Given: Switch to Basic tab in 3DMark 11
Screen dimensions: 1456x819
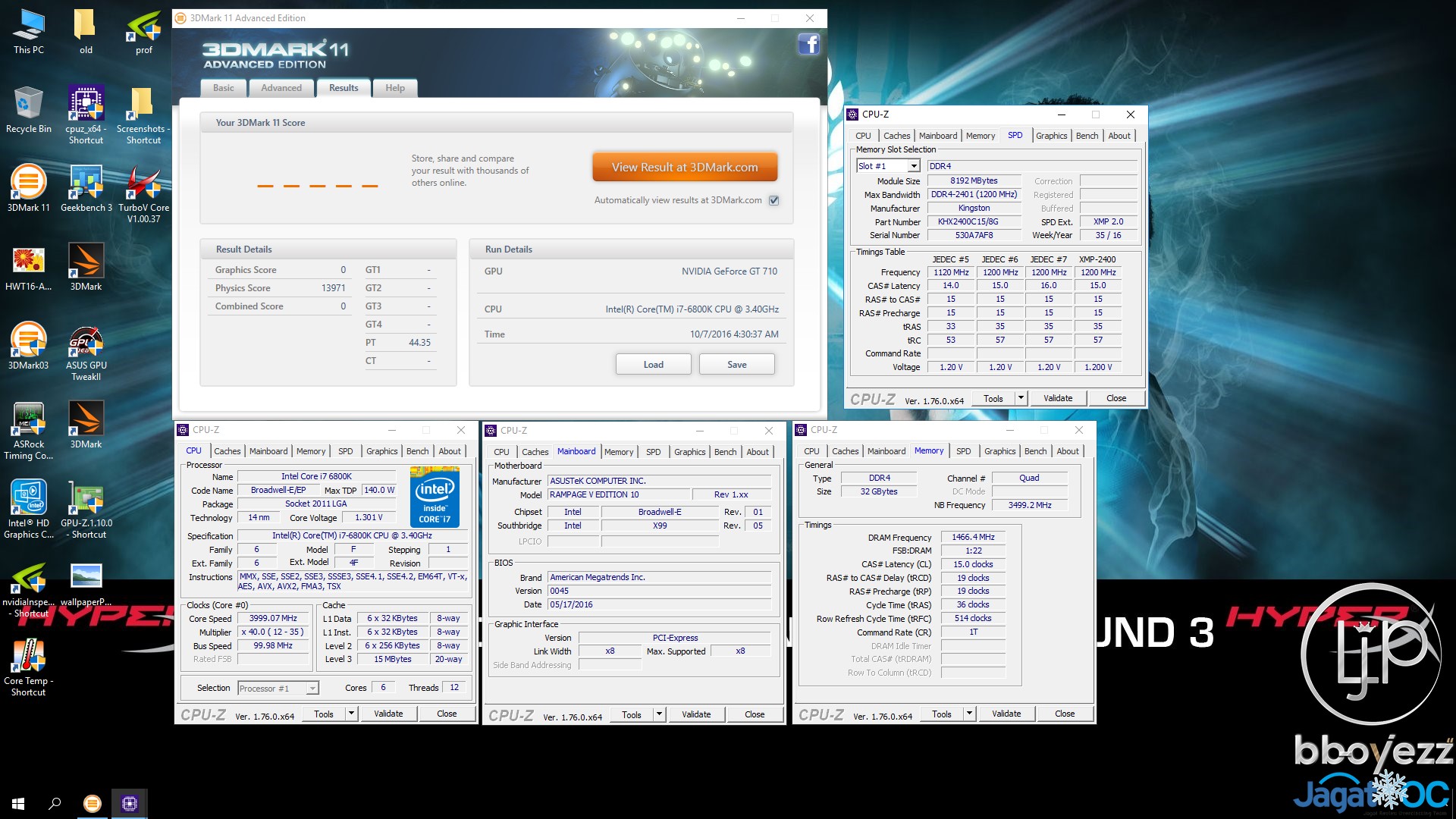Looking at the screenshot, I should [224, 88].
